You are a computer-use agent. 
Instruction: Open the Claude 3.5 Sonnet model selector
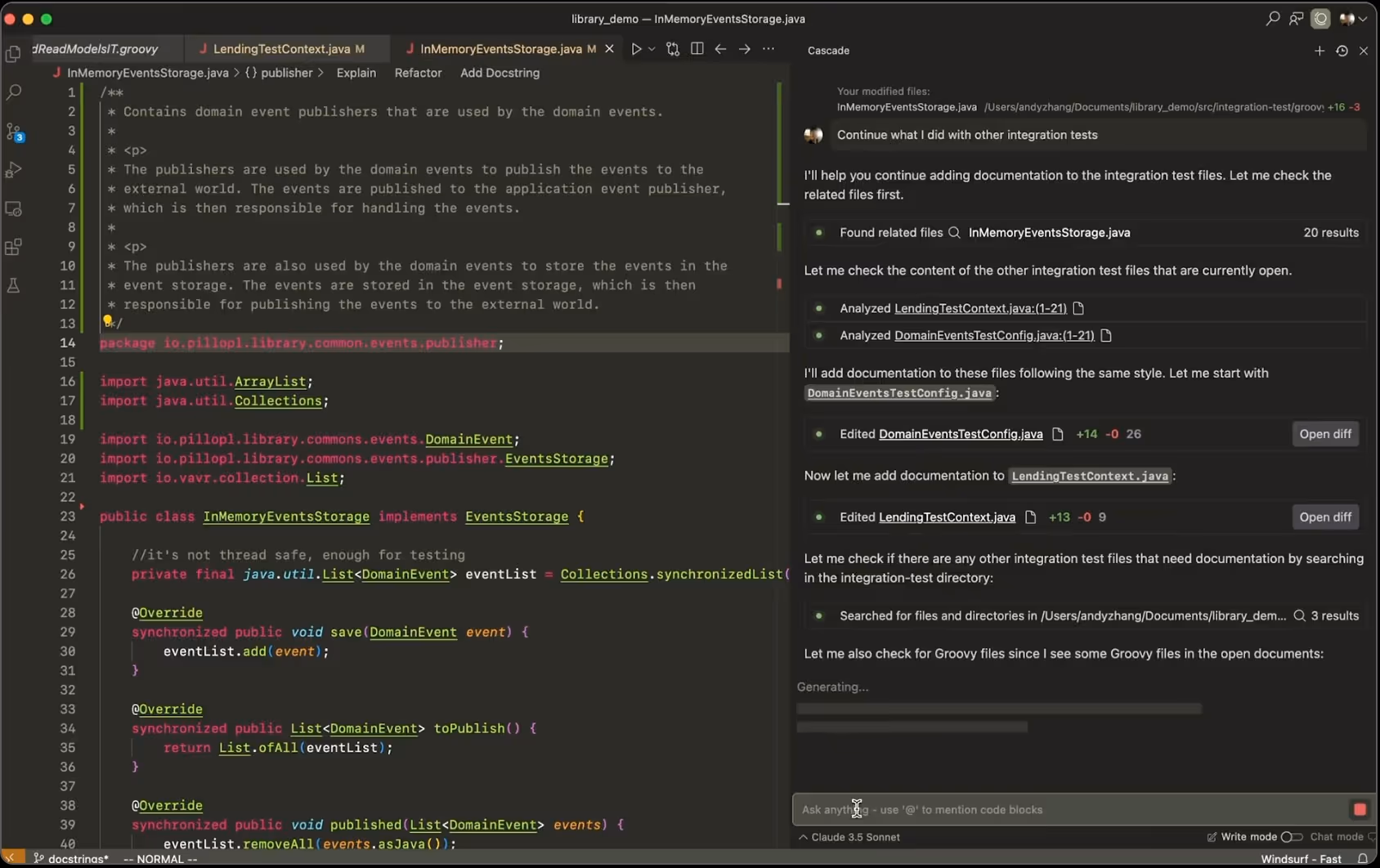[849, 837]
